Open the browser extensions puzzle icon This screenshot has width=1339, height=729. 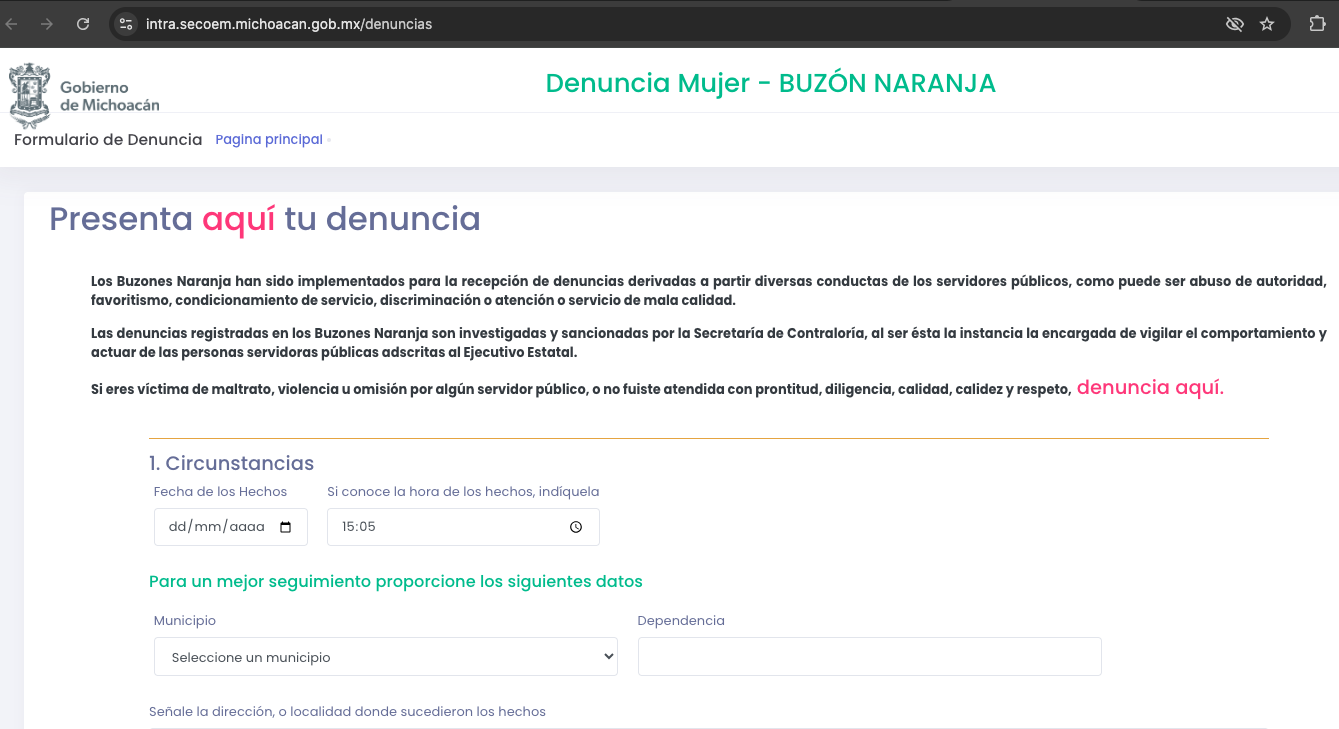(1317, 24)
